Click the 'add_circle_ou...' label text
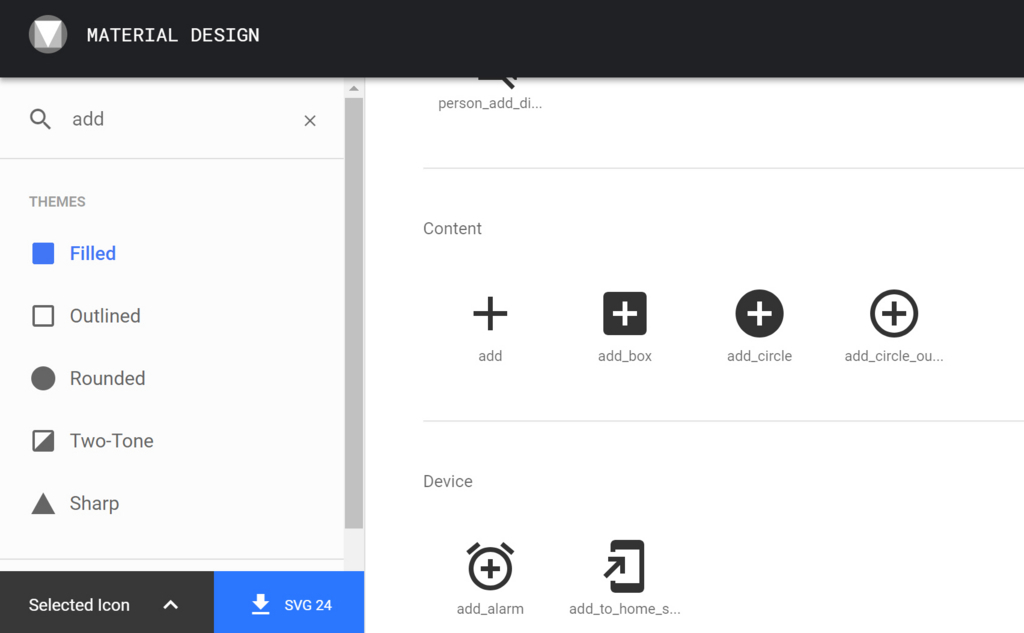This screenshot has height=633, width=1024. (x=894, y=356)
